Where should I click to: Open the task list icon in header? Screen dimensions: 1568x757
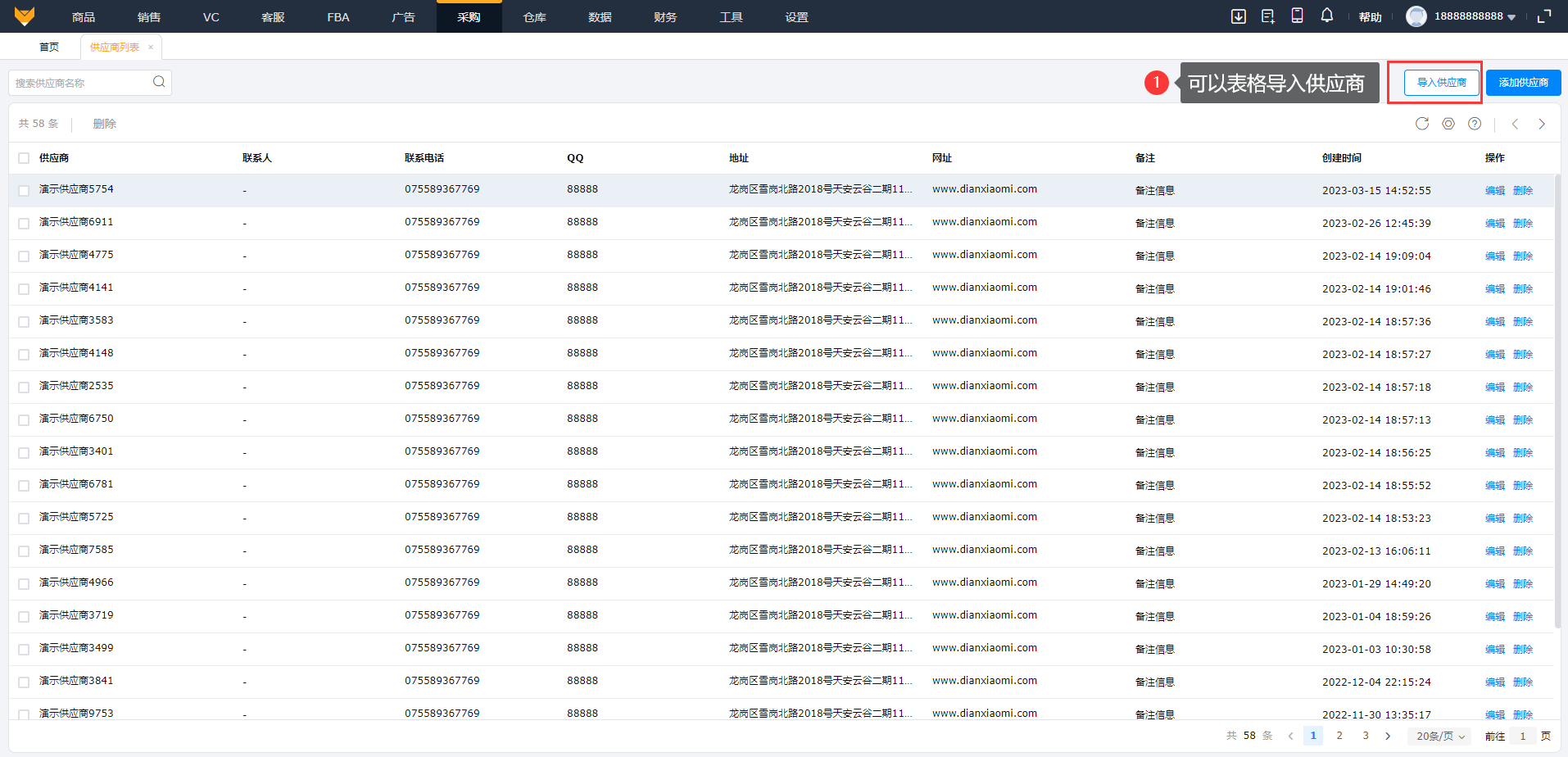(1267, 16)
